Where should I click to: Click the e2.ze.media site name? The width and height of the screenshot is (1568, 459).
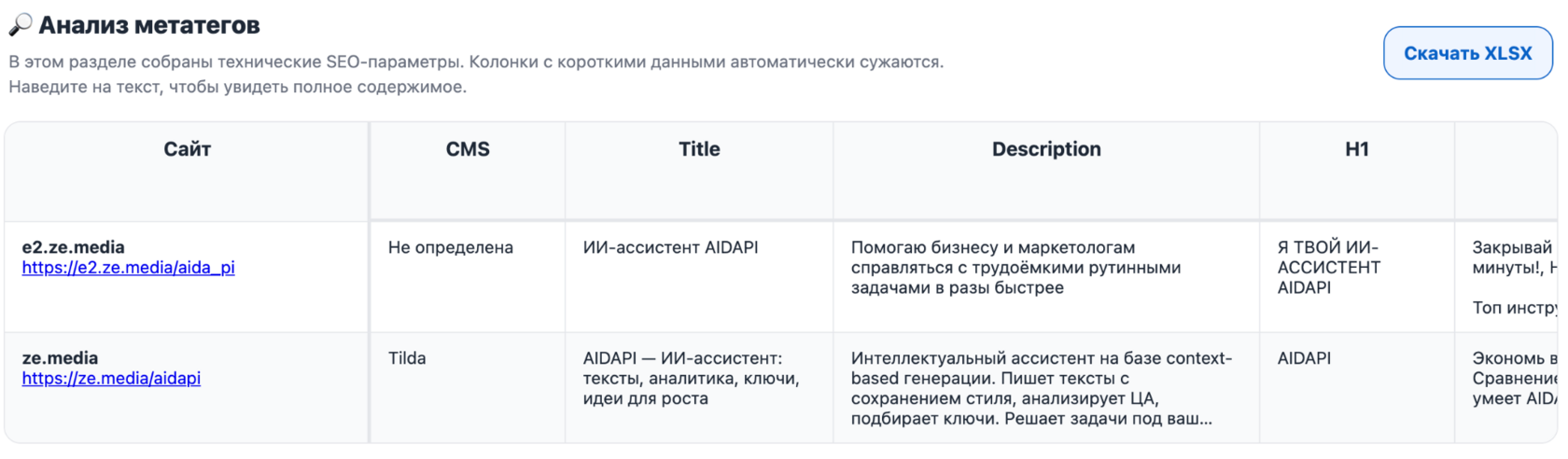(x=73, y=247)
